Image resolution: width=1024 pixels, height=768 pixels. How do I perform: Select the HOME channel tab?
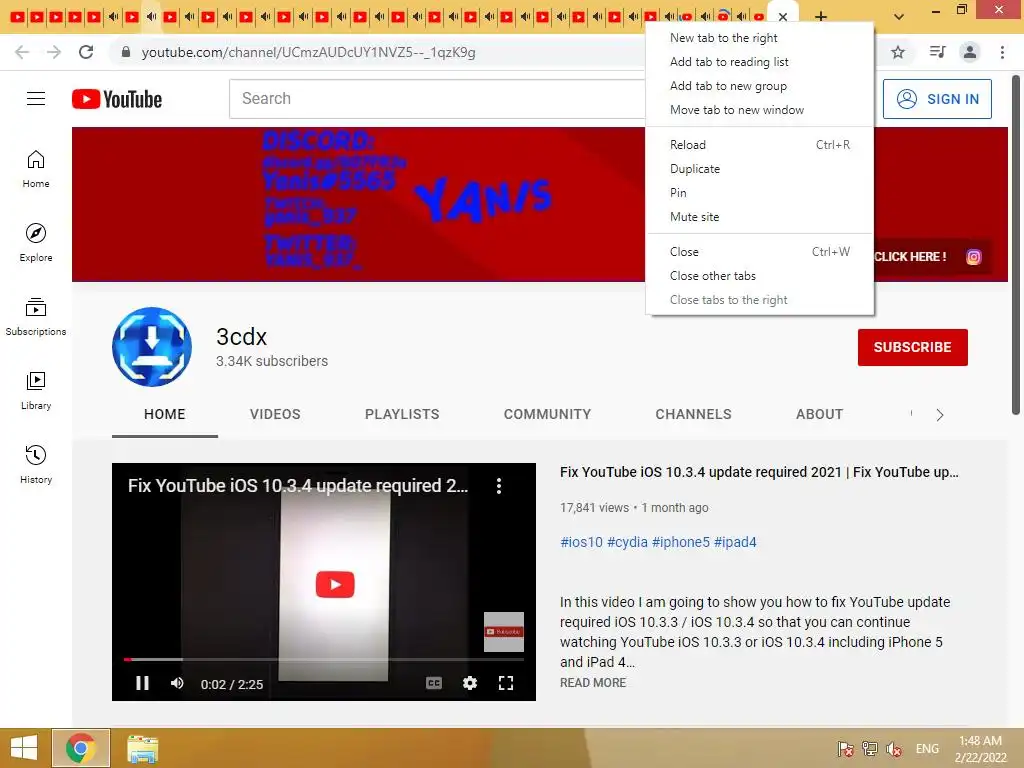click(165, 414)
